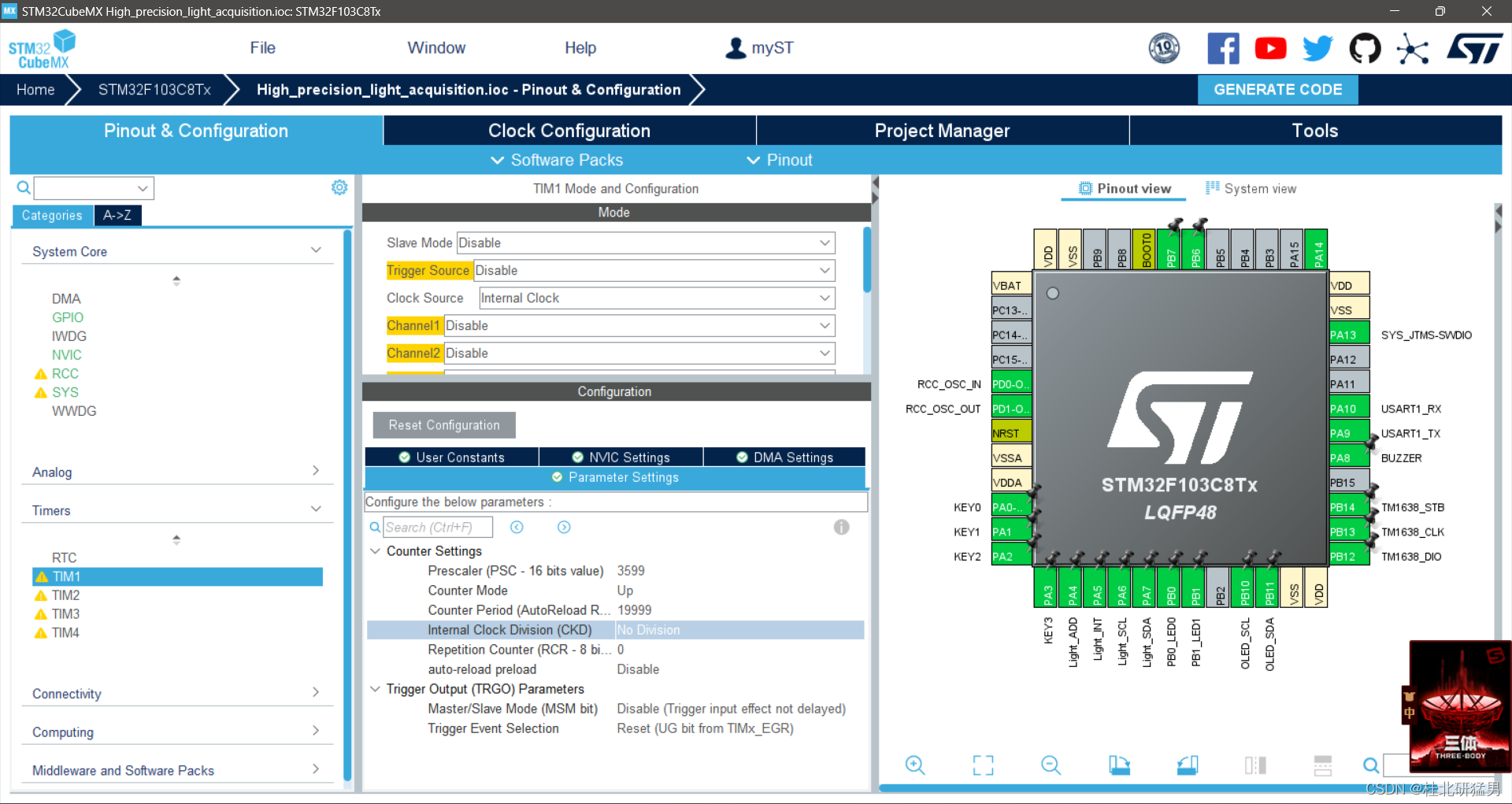Open the Window menu

click(x=436, y=48)
